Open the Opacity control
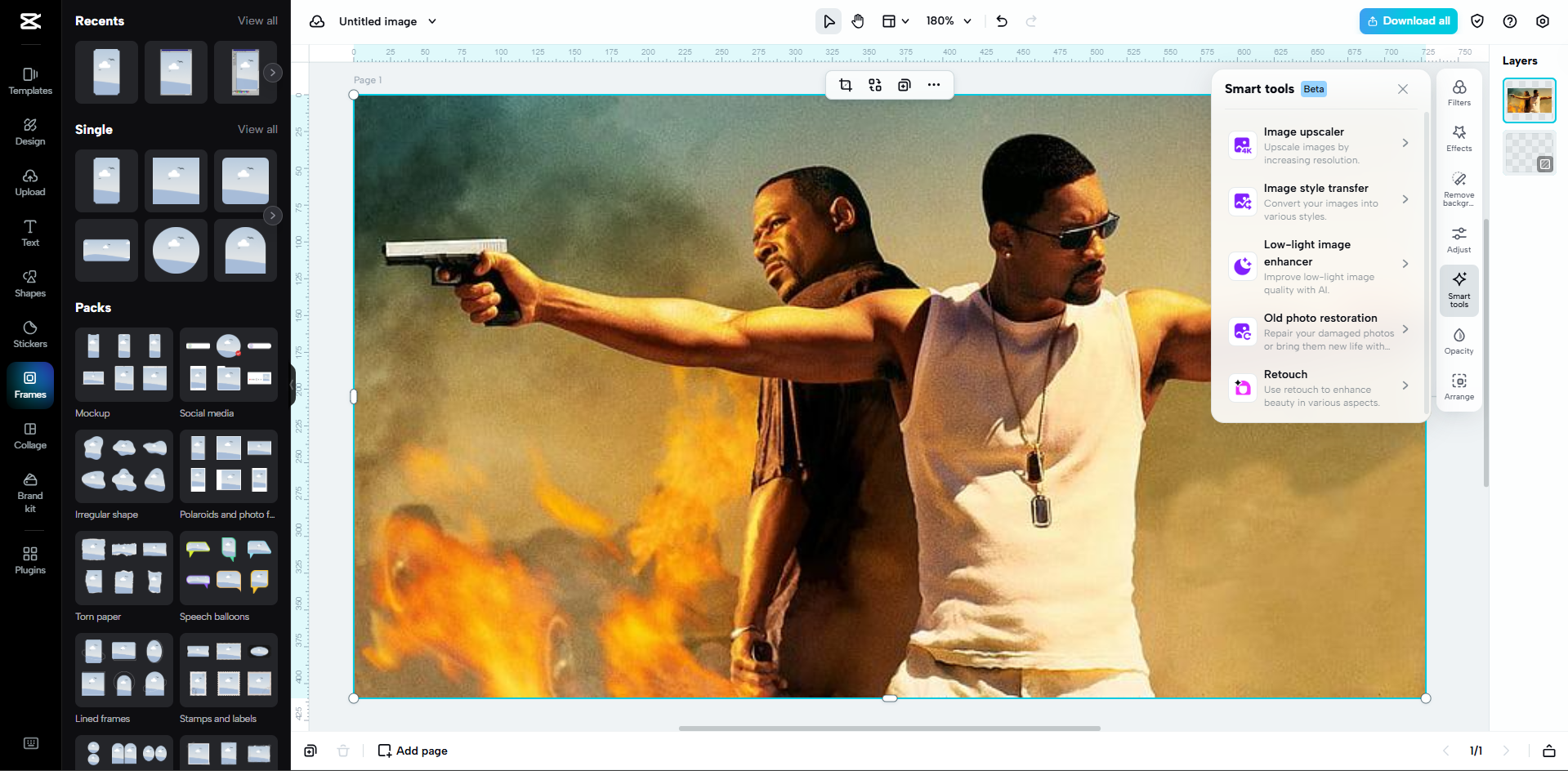1568x771 pixels. 1459,341
